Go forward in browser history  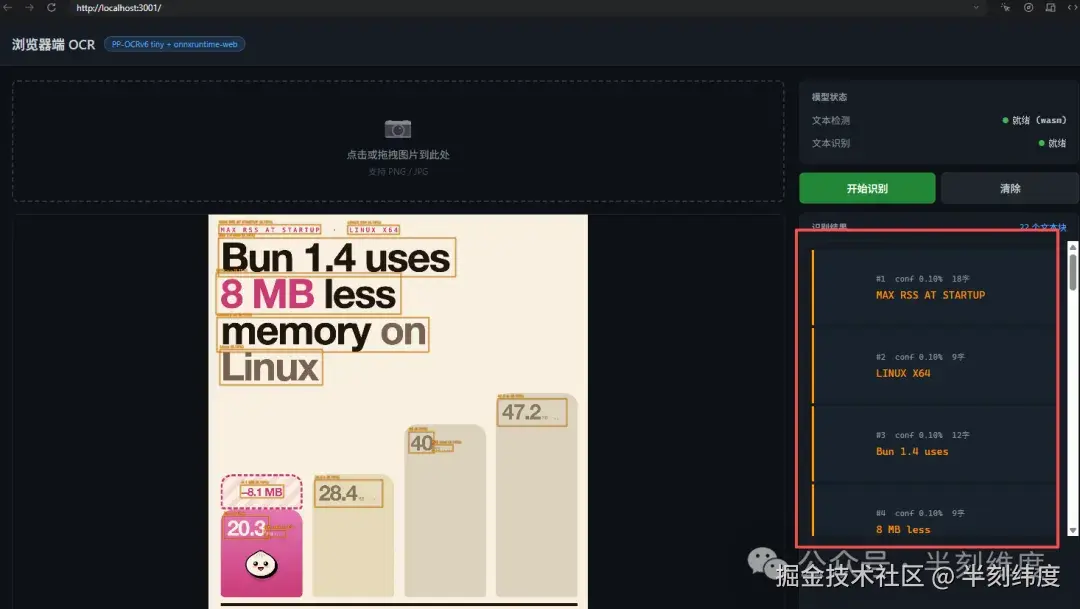click(29, 8)
